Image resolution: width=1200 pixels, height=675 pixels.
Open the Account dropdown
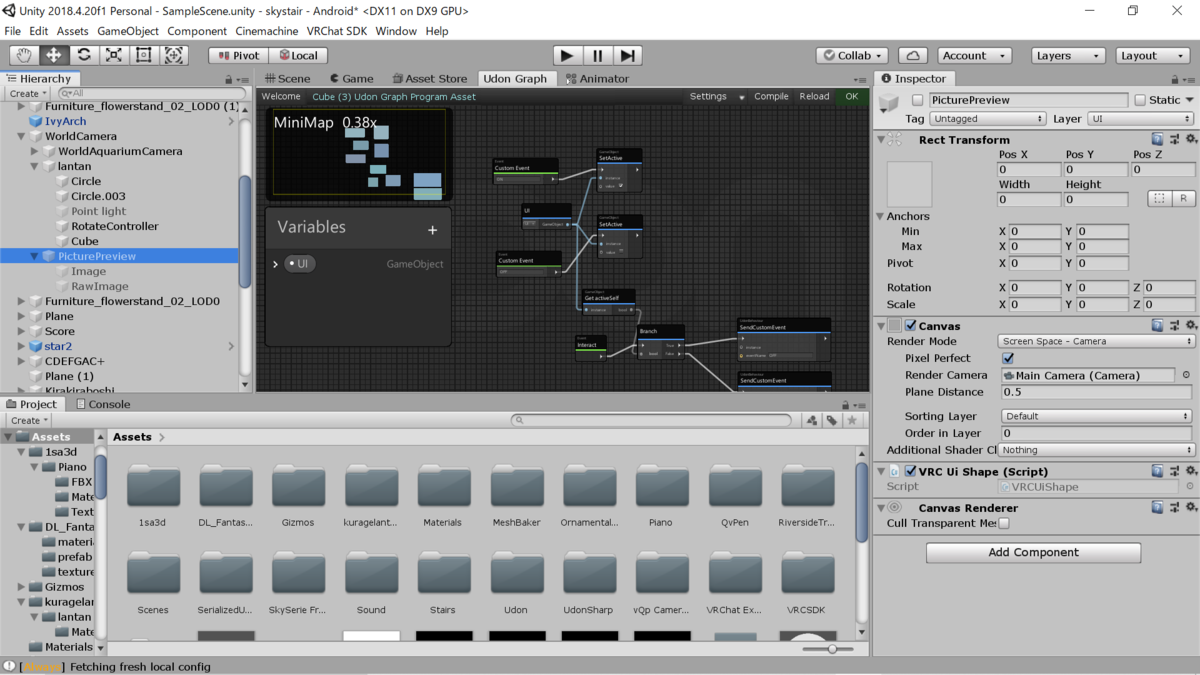click(x=974, y=56)
